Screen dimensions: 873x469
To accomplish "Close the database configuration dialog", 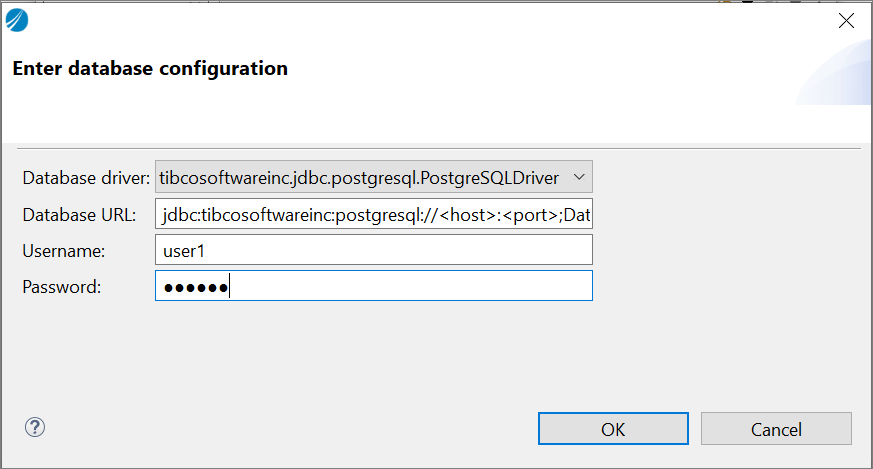I will [846, 20].
